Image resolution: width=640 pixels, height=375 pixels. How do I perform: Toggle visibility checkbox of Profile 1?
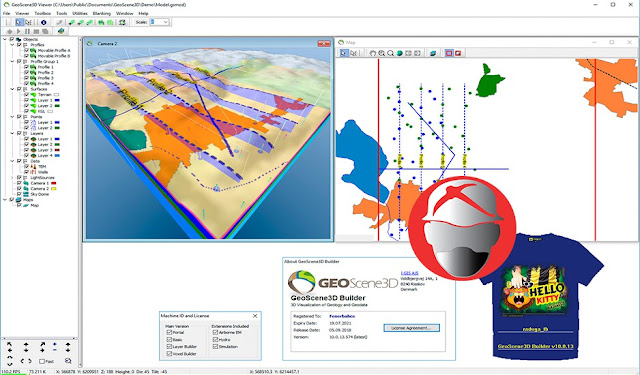[x=27, y=67]
